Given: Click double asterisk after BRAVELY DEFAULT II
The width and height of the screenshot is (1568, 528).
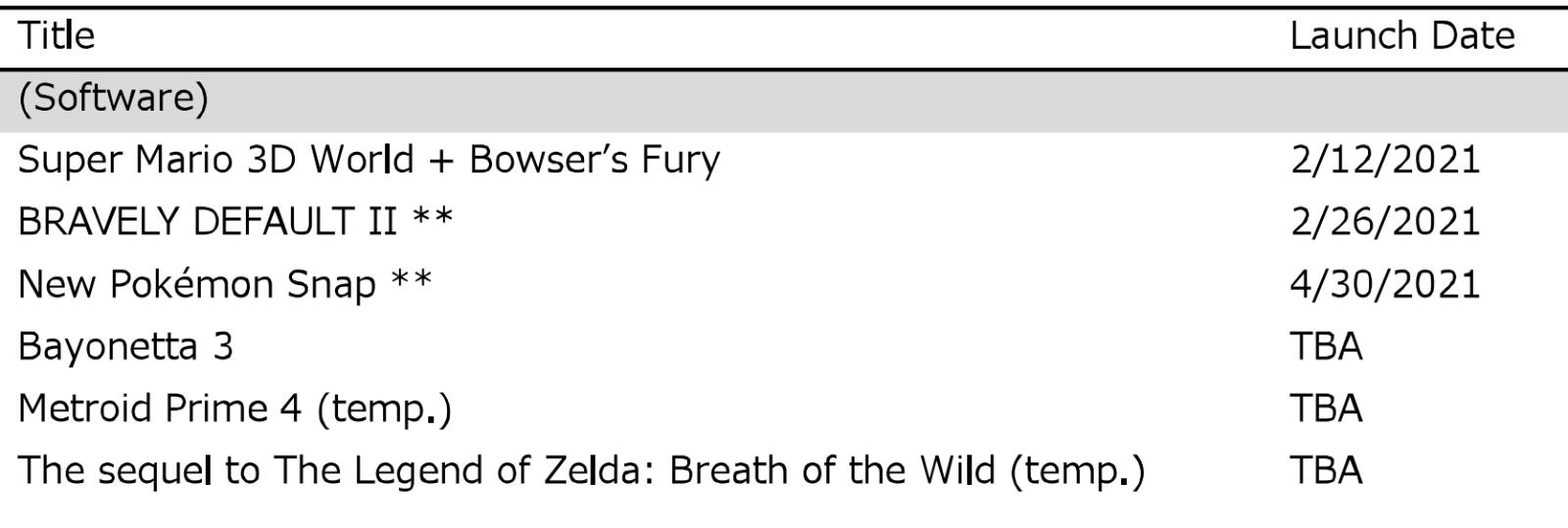Looking at the screenshot, I should [432, 217].
